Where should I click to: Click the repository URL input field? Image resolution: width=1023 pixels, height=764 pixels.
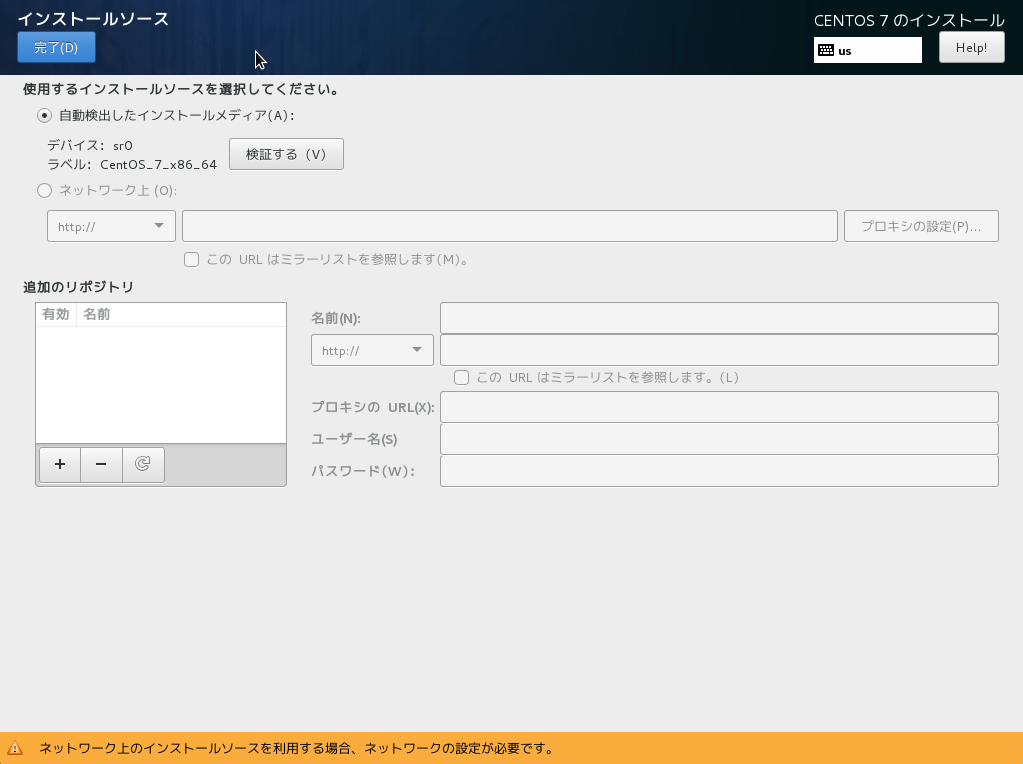(719, 350)
